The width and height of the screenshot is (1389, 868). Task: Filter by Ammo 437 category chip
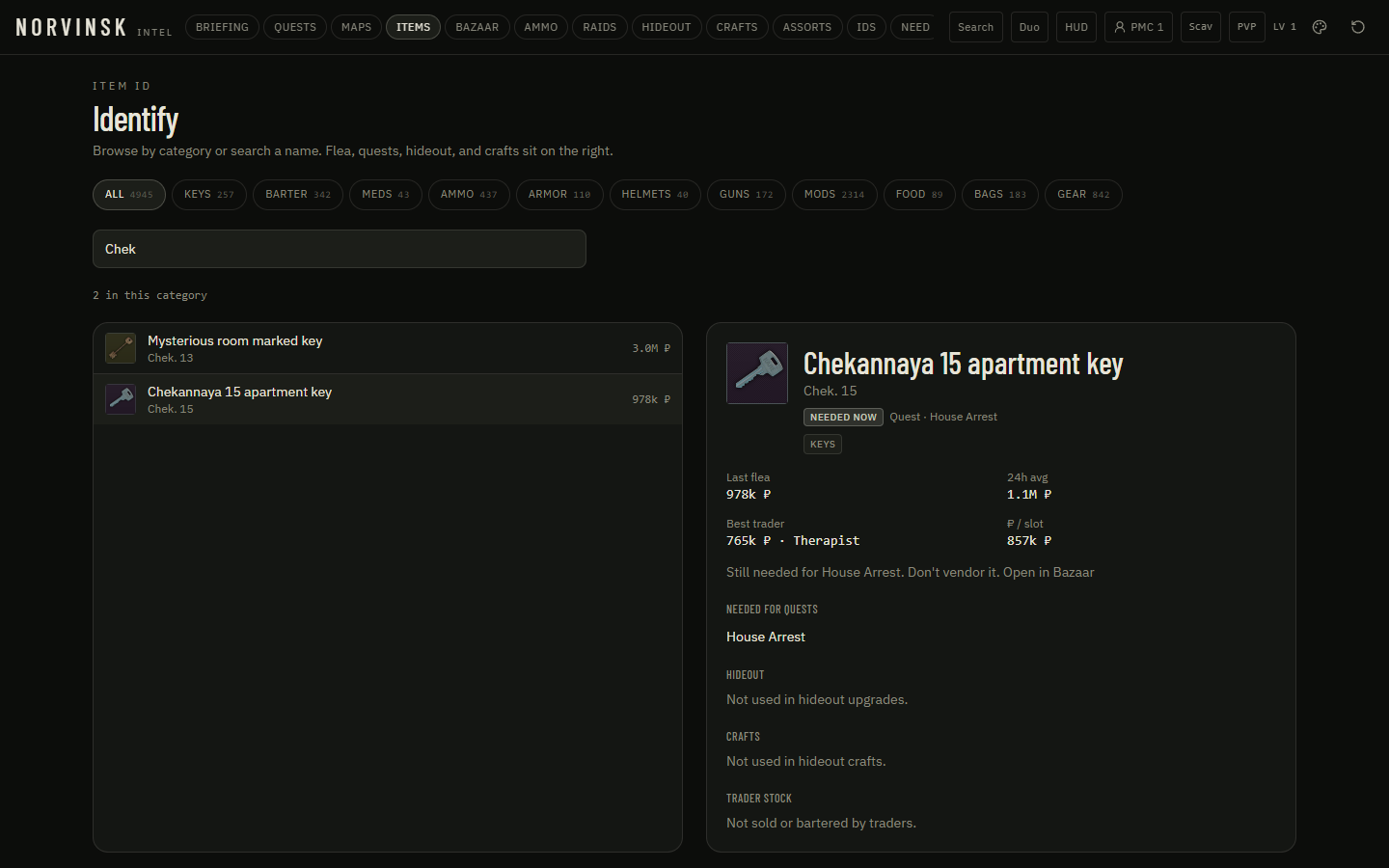(x=469, y=195)
